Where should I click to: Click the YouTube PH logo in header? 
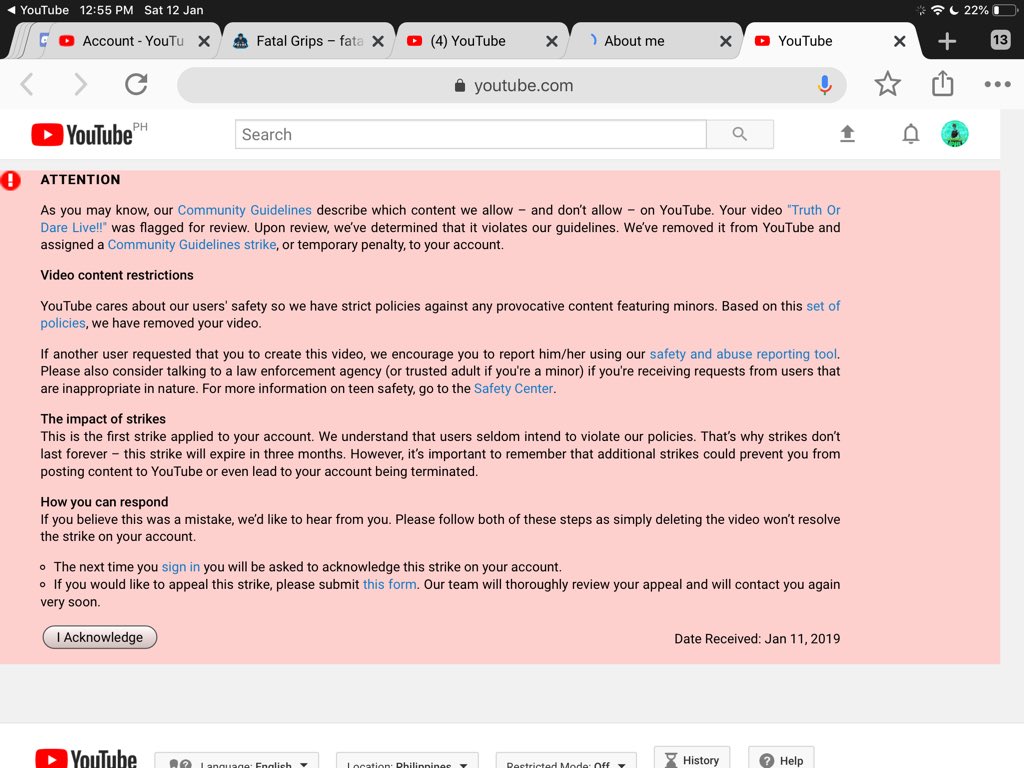pos(89,134)
